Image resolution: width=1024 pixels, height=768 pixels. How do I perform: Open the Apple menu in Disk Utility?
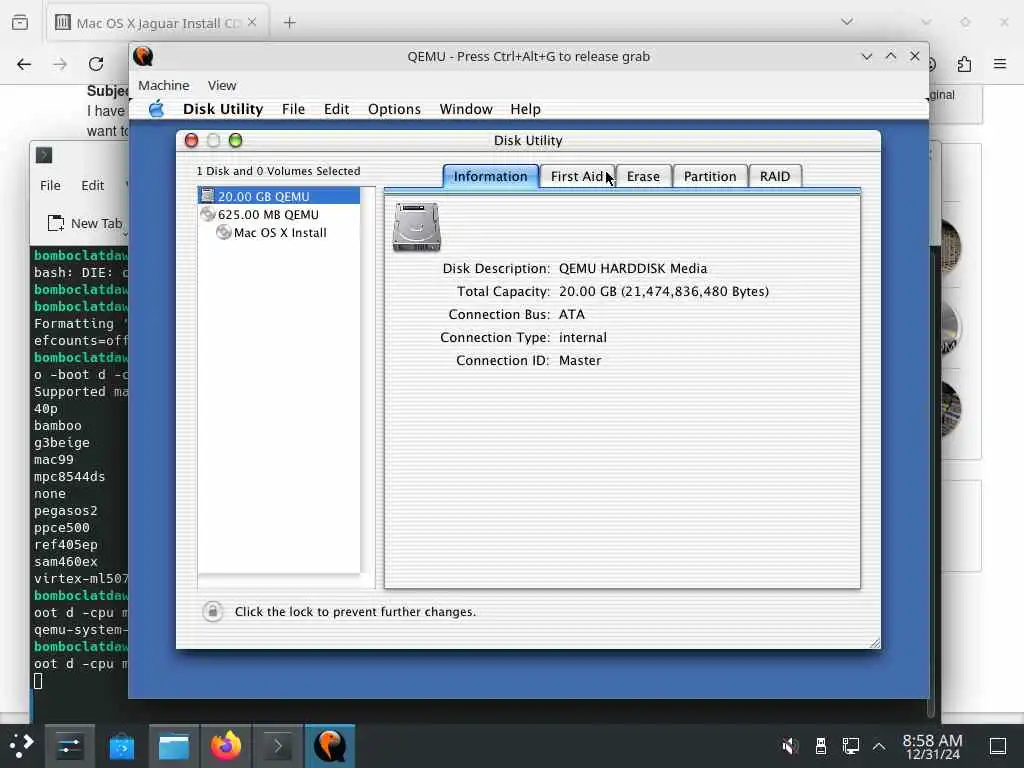coord(156,109)
